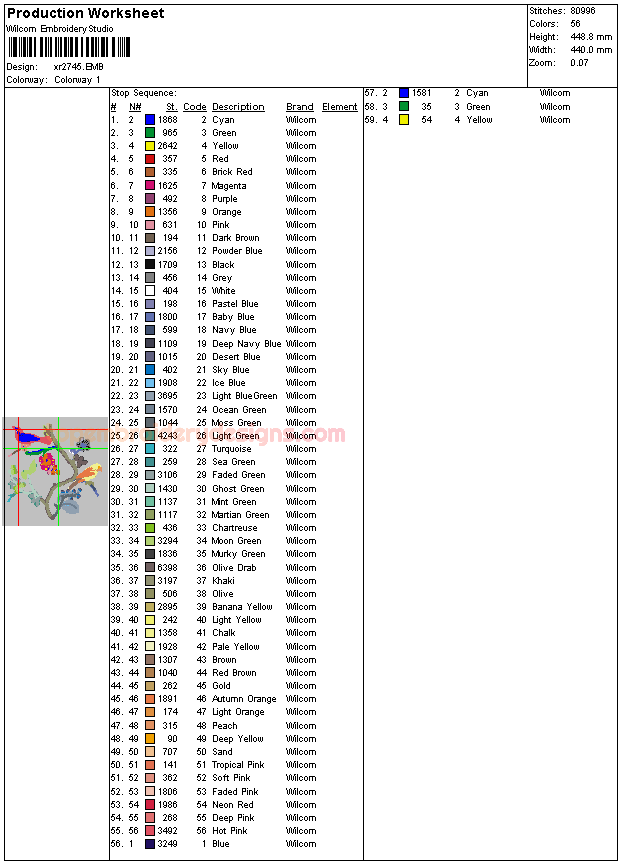
Task: Click the Colors count 56
Action: pyautogui.click(x=575, y=24)
